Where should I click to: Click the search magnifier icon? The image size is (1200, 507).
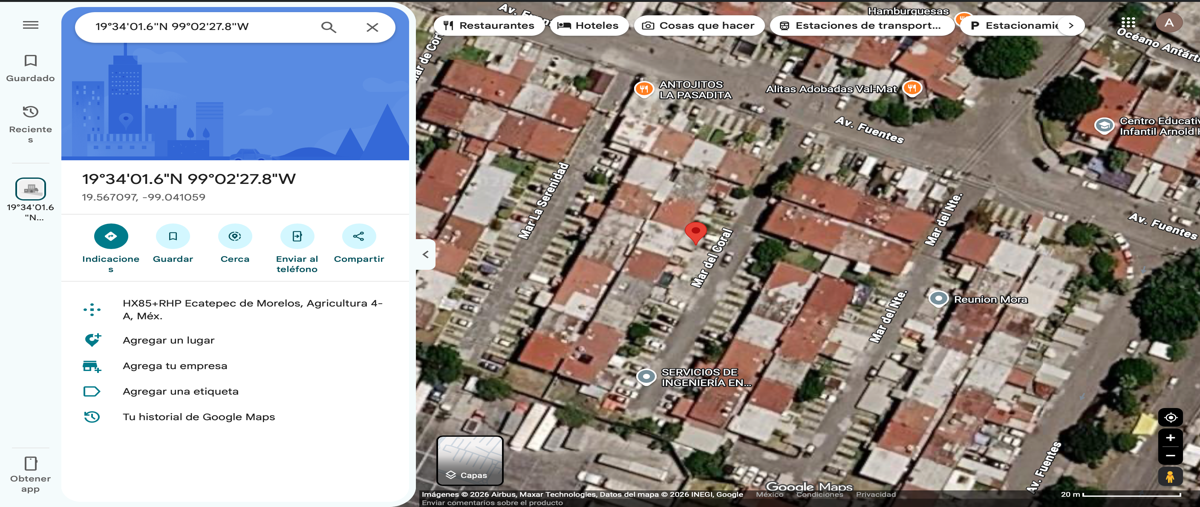(328, 27)
